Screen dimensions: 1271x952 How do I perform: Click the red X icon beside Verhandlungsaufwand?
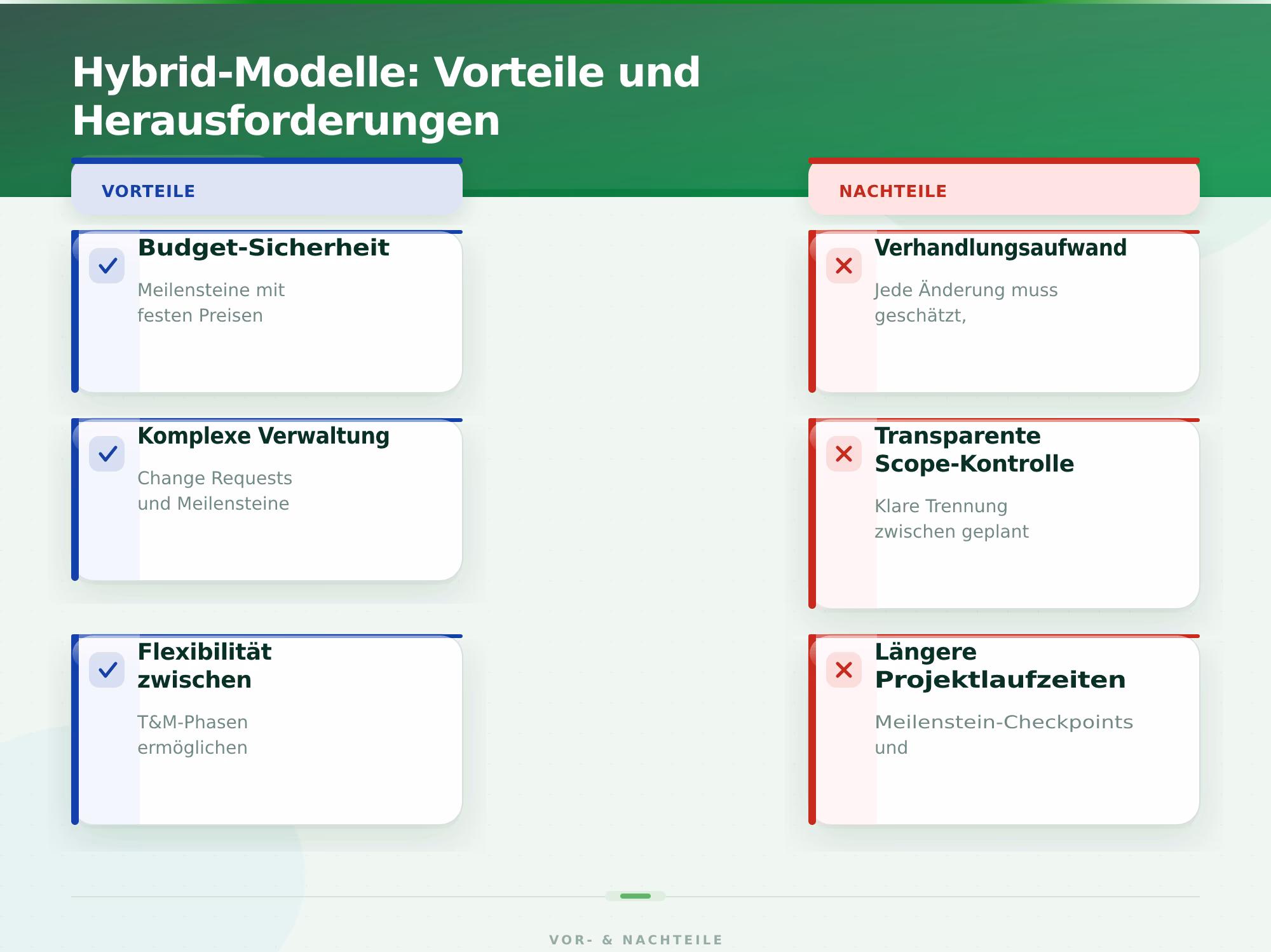click(844, 266)
